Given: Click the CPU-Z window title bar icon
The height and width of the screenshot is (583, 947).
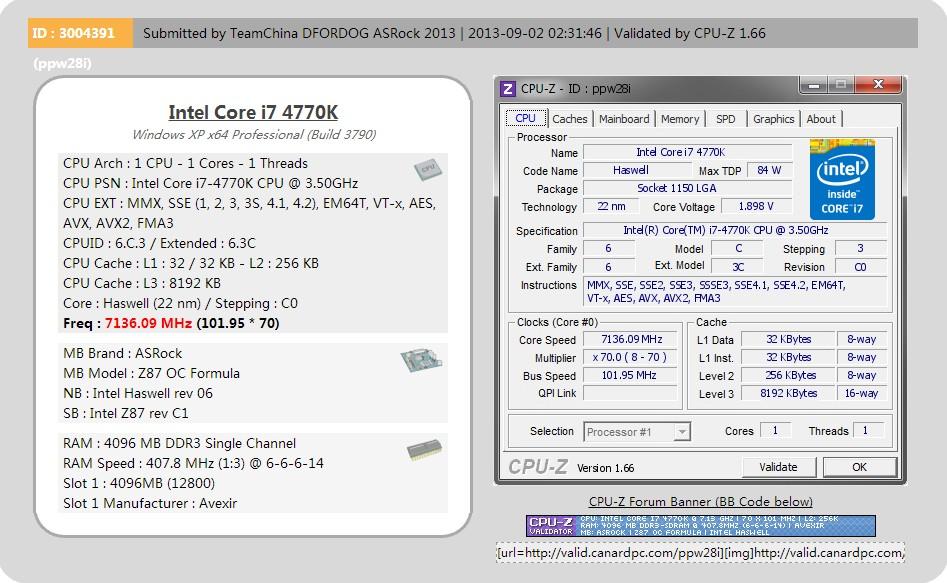Looking at the screenshot, I should (508, 88).
